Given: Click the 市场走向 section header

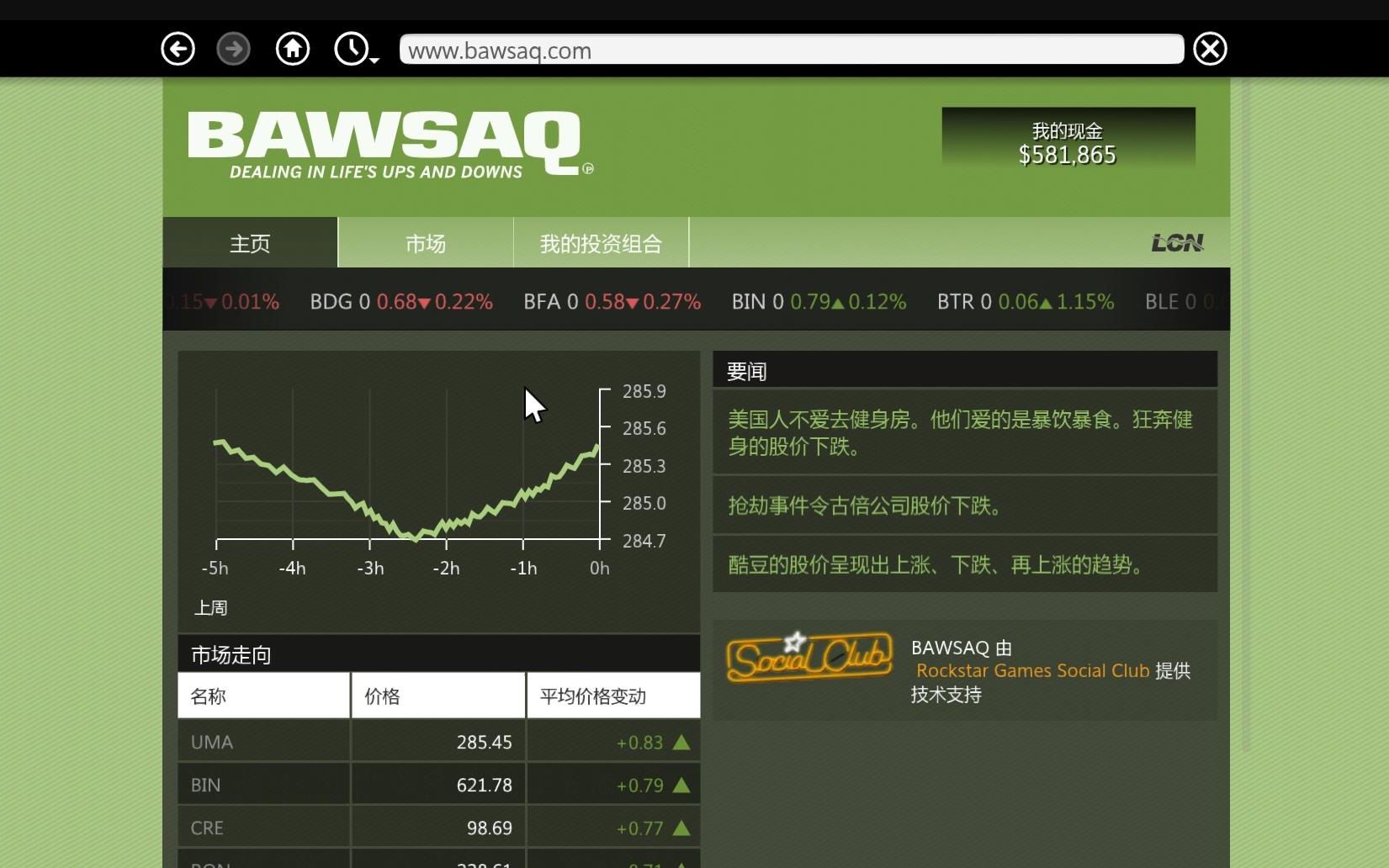Looking at the screenshot, I should click(438, 654).
